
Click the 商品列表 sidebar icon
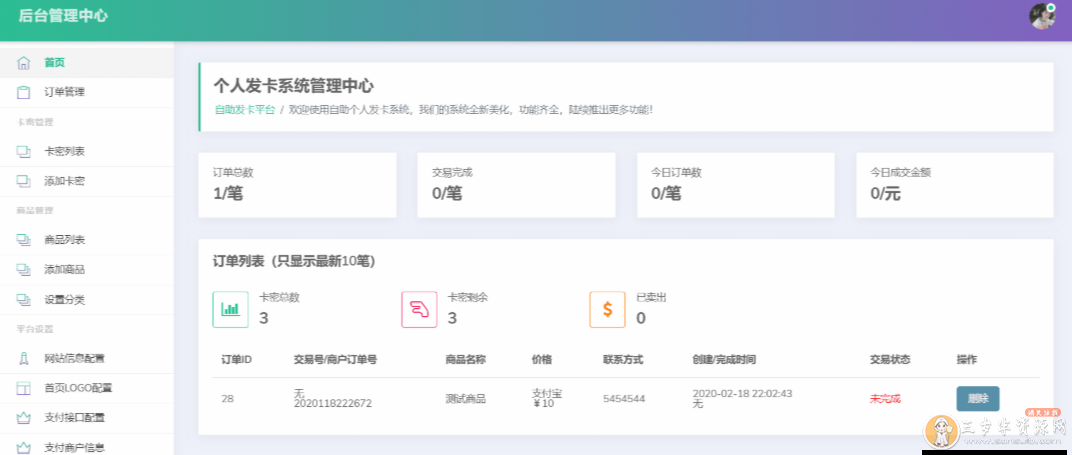(23, 240)
